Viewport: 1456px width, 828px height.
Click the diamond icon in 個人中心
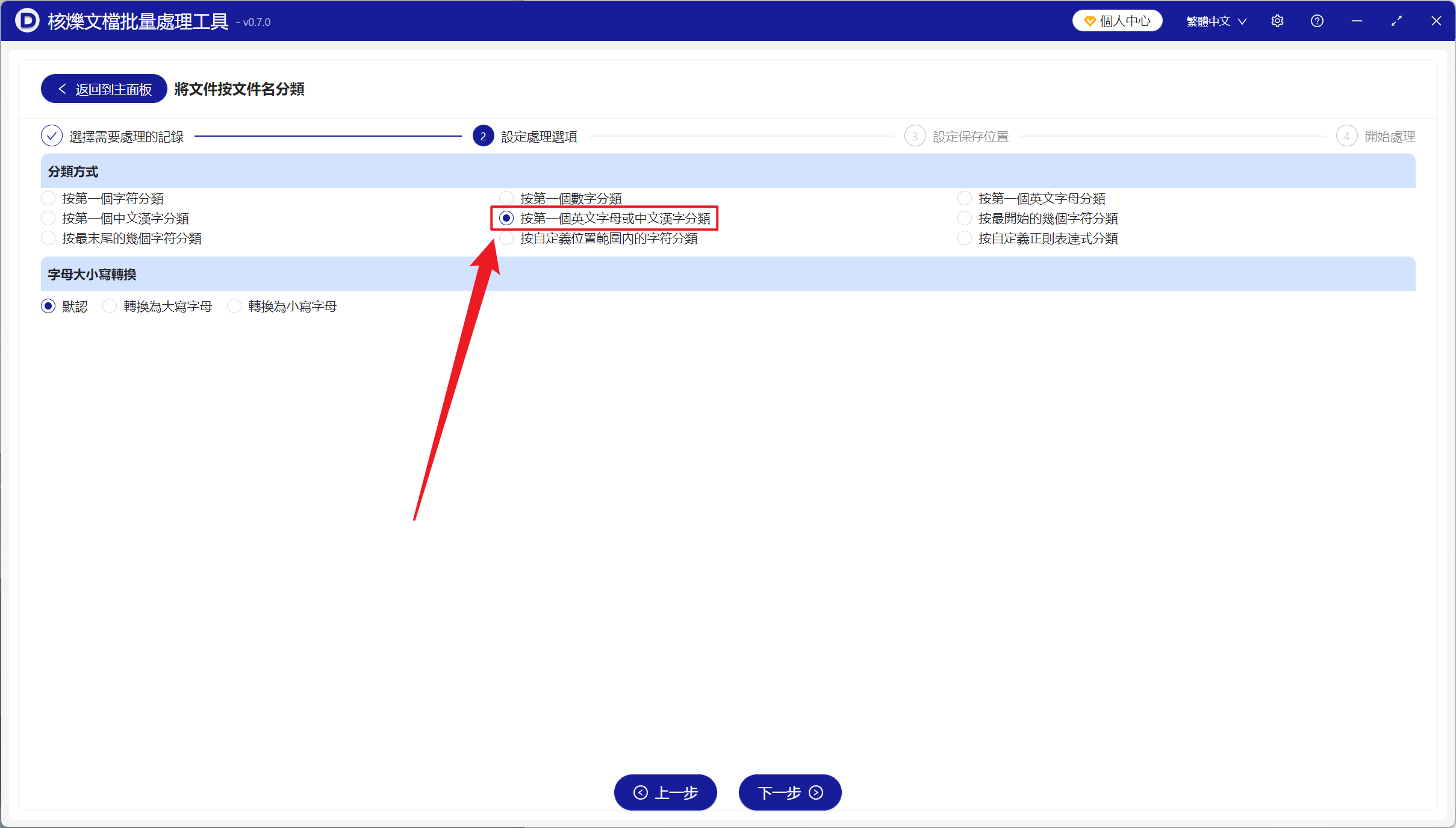1089,21
